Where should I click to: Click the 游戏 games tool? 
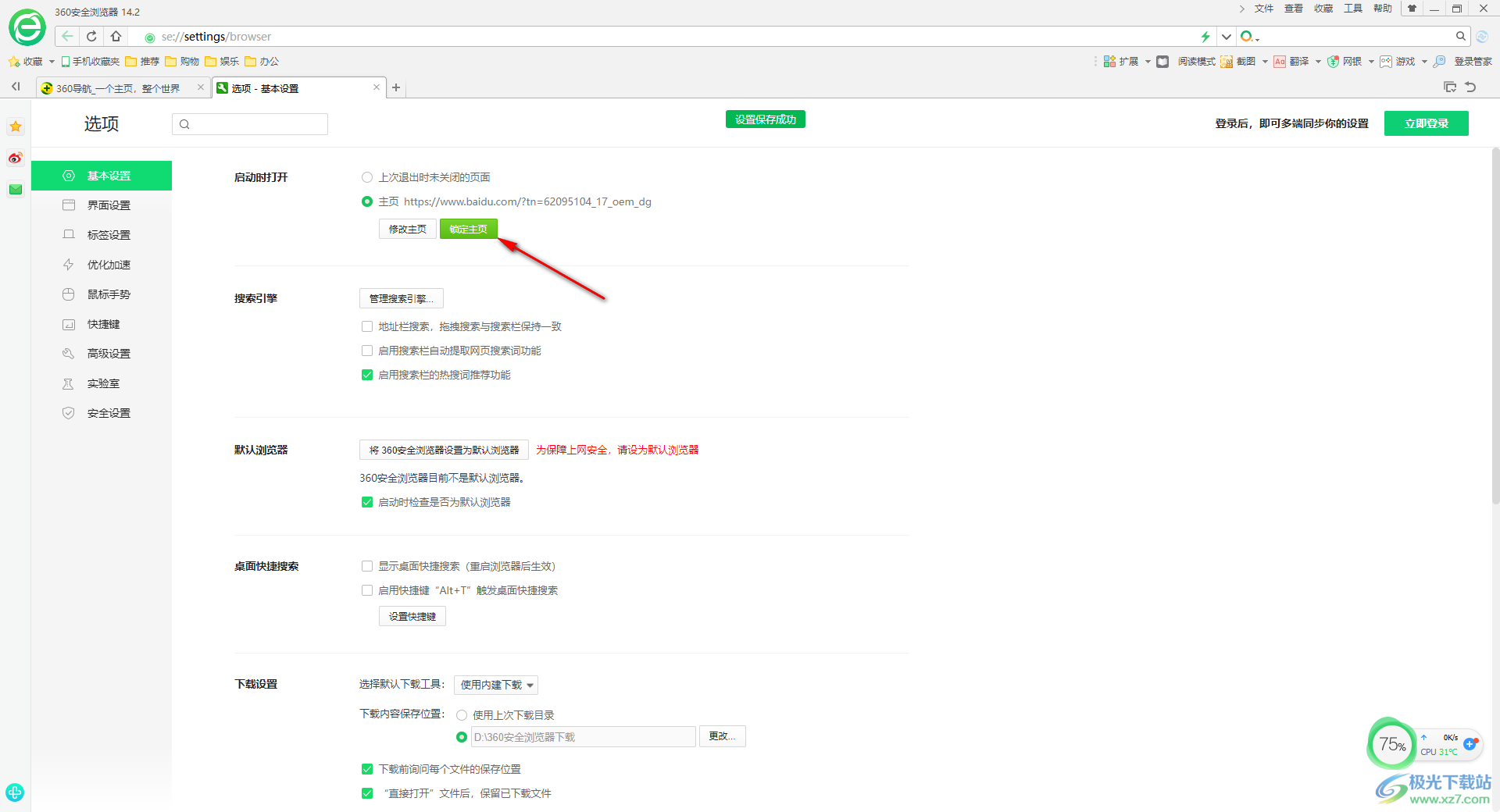point(1397,61)
